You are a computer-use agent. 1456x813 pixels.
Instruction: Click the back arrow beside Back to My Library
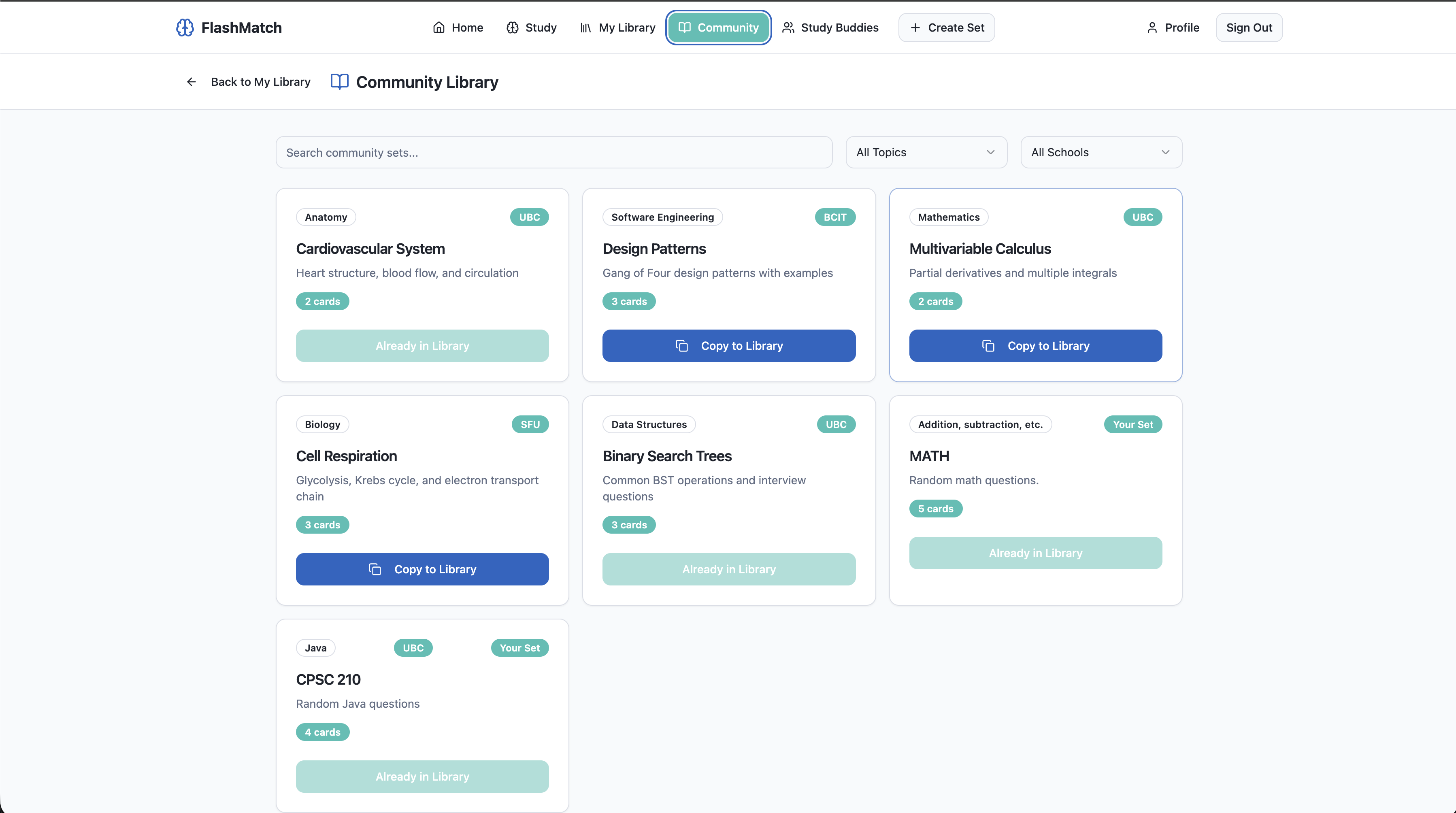click(x=191, y=82)
